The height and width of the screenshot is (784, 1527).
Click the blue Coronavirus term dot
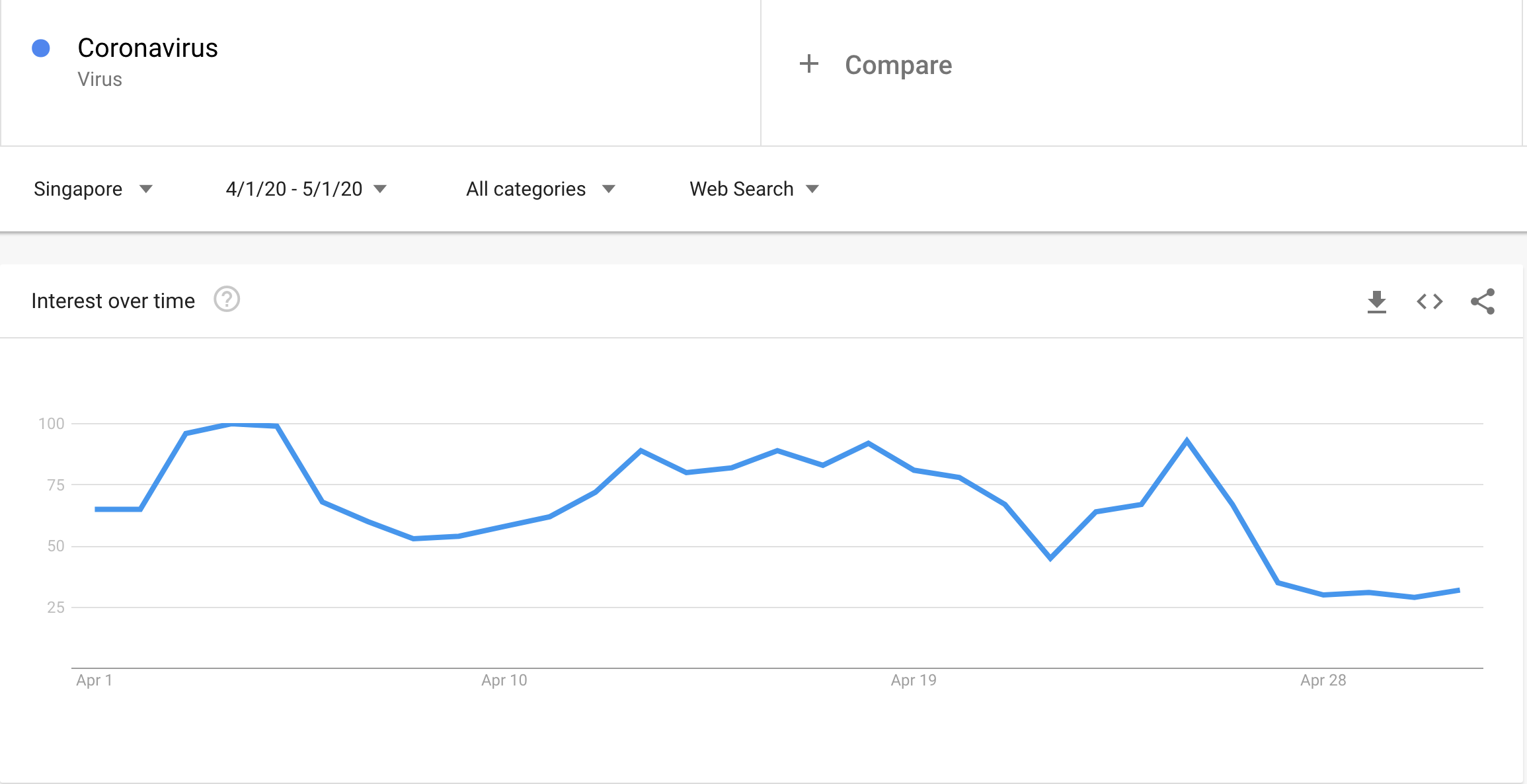[41, 48]
